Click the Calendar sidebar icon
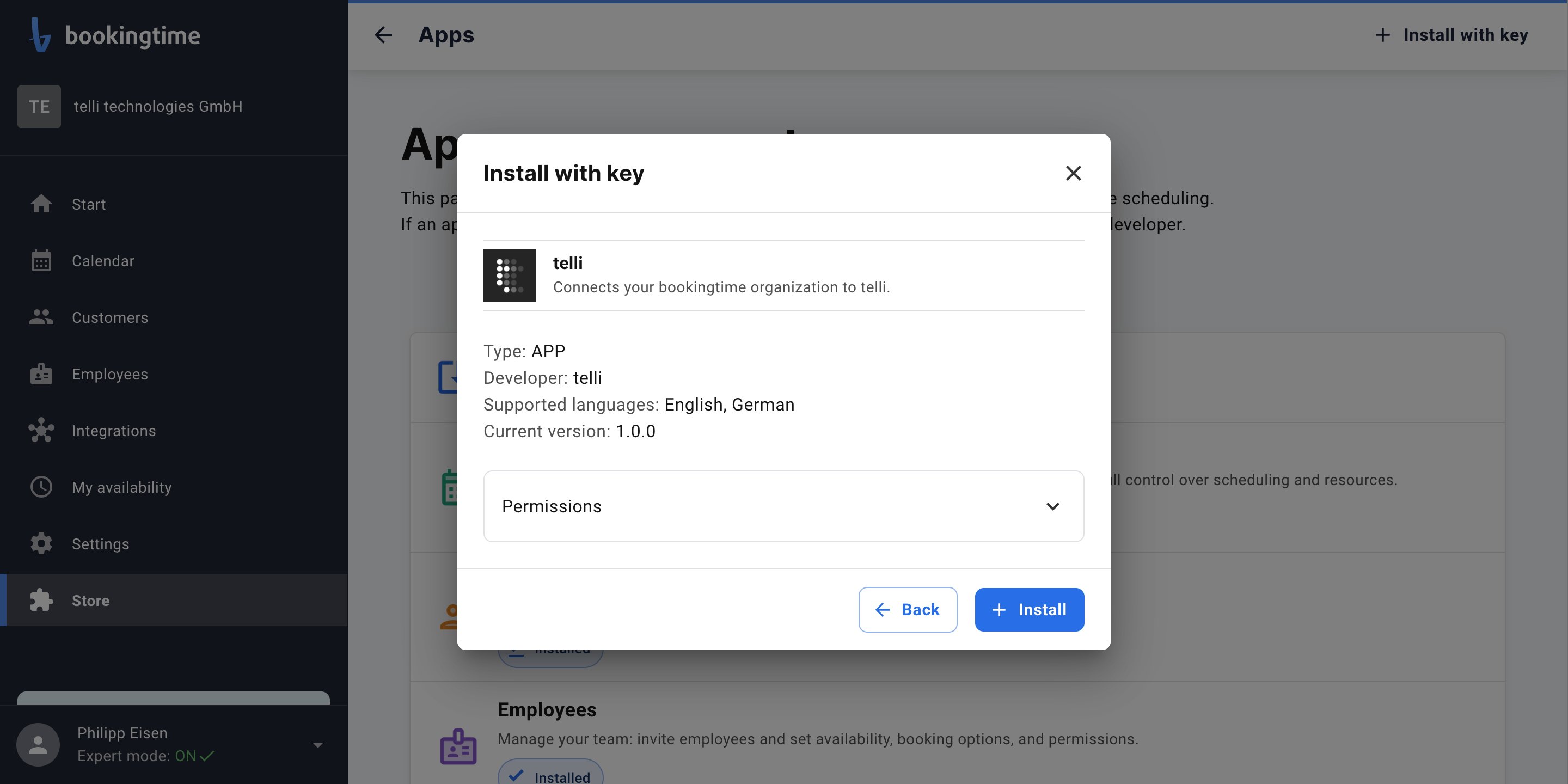Viewport: 1568px width, 784px height. [41, 261]
